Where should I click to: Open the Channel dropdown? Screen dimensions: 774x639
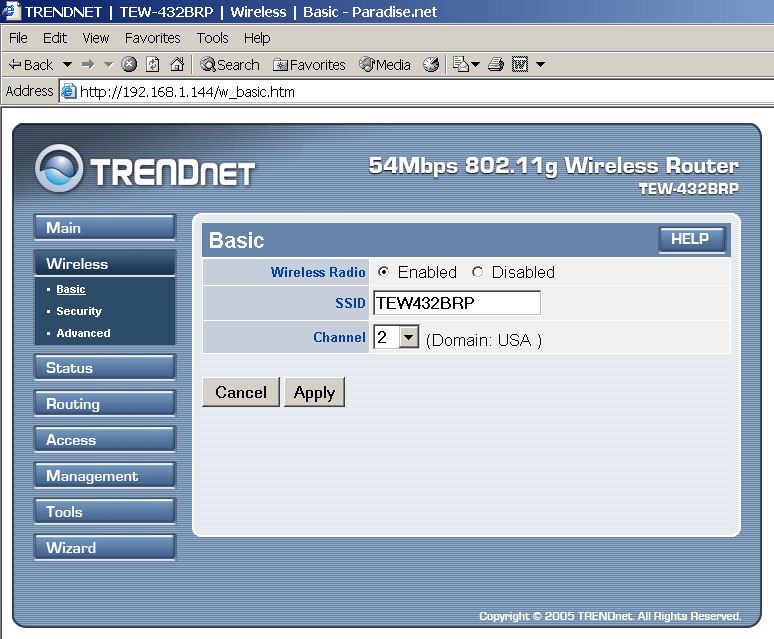(396, 338)
